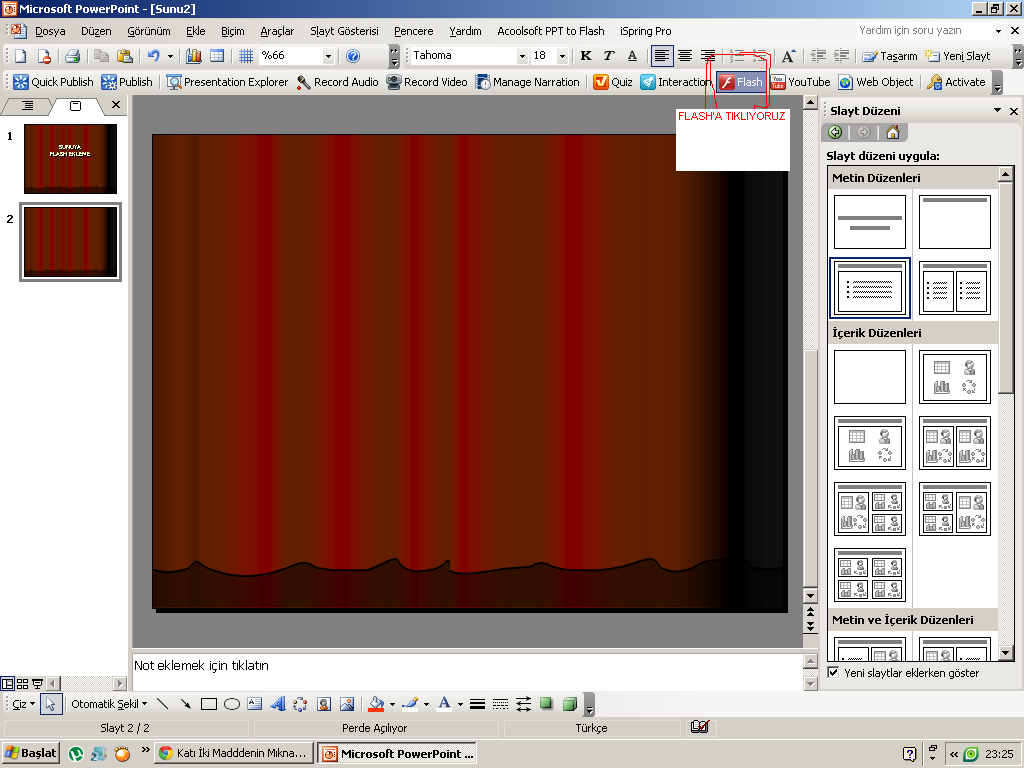The height and width of the screenshot is (768, 1024).
Task: Select the Oval drawing tool
Action: pyautogui.click(x=232, y=704)
